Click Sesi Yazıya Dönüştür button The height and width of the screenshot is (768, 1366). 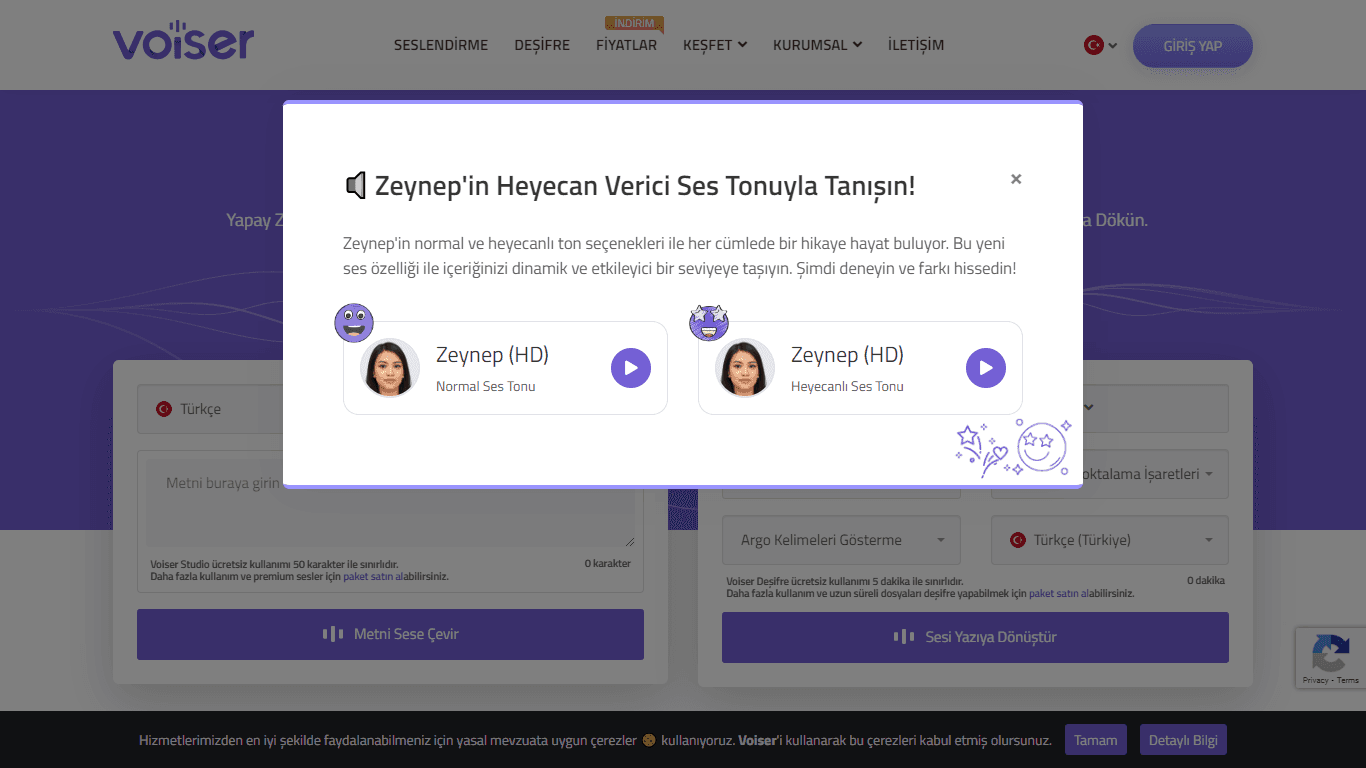[x=975, y=637]
